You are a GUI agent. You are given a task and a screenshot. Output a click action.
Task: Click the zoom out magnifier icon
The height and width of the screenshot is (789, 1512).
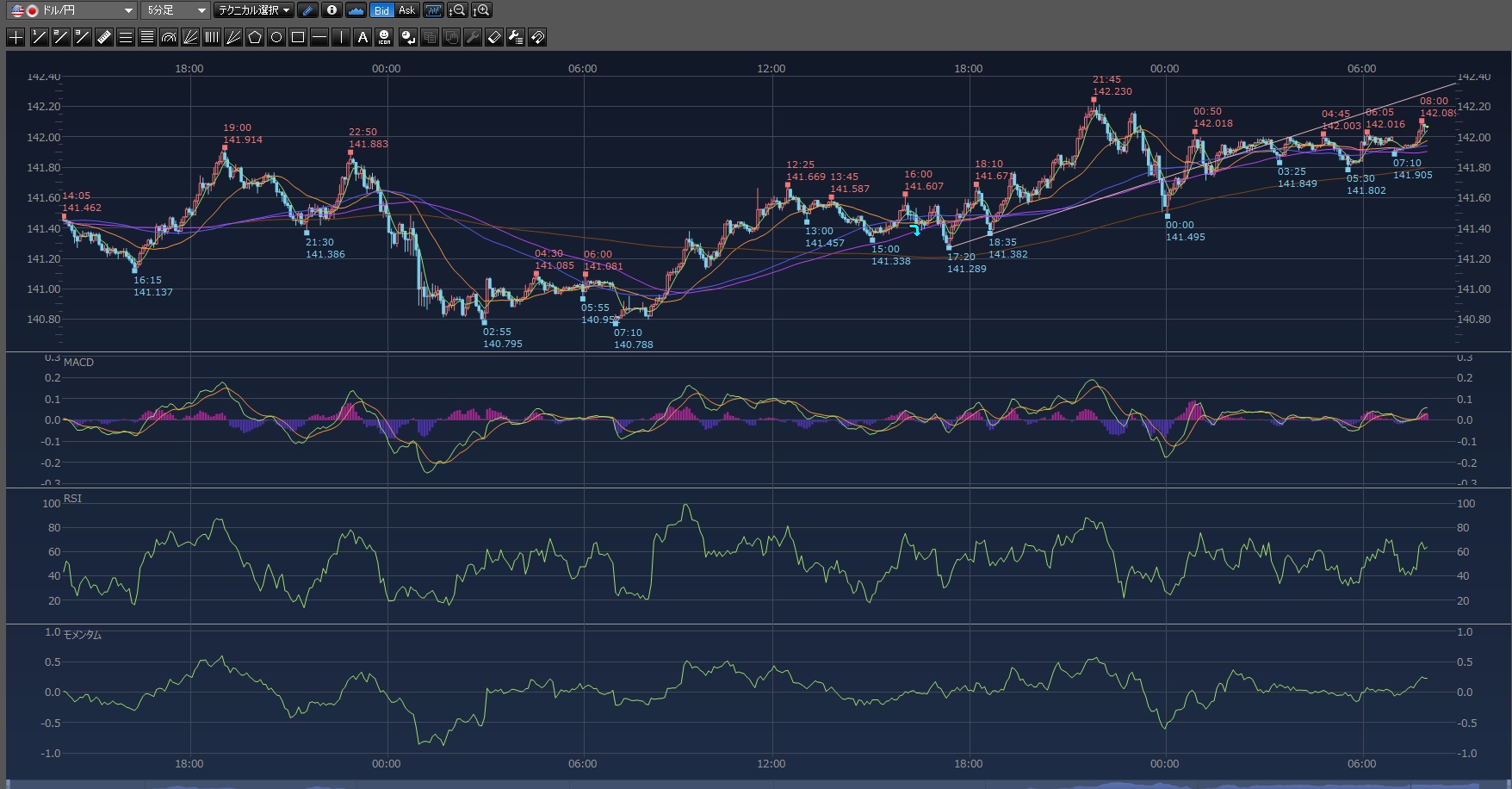tap(457, 10)
